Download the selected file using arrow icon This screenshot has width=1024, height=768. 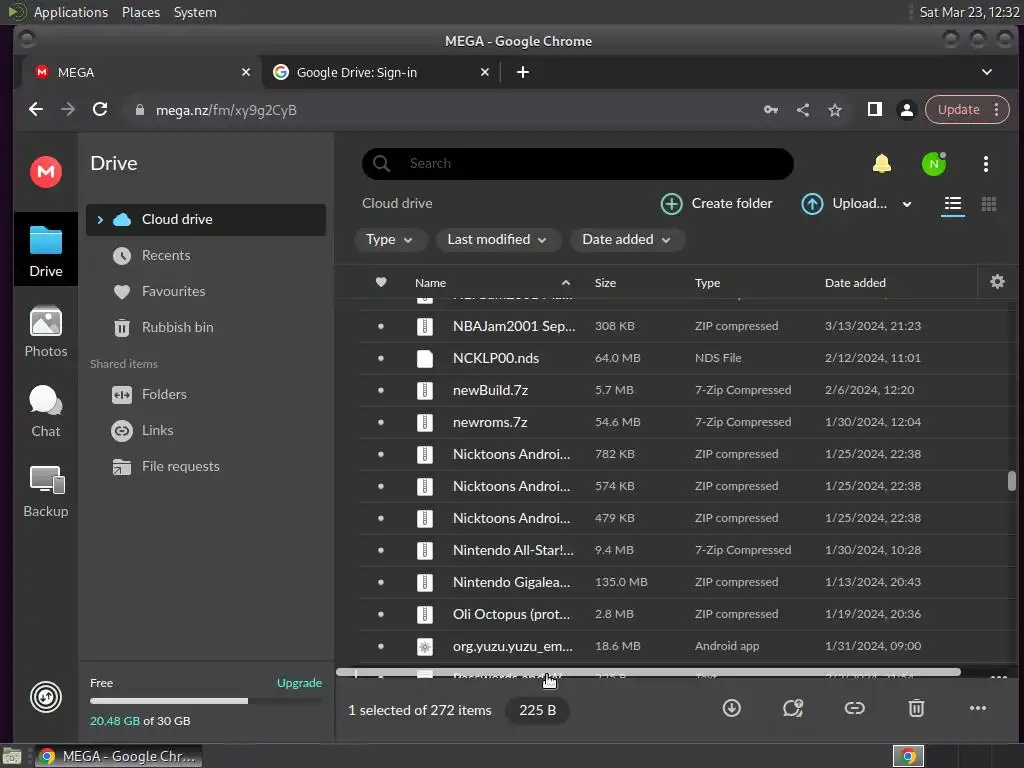point(731,708)
